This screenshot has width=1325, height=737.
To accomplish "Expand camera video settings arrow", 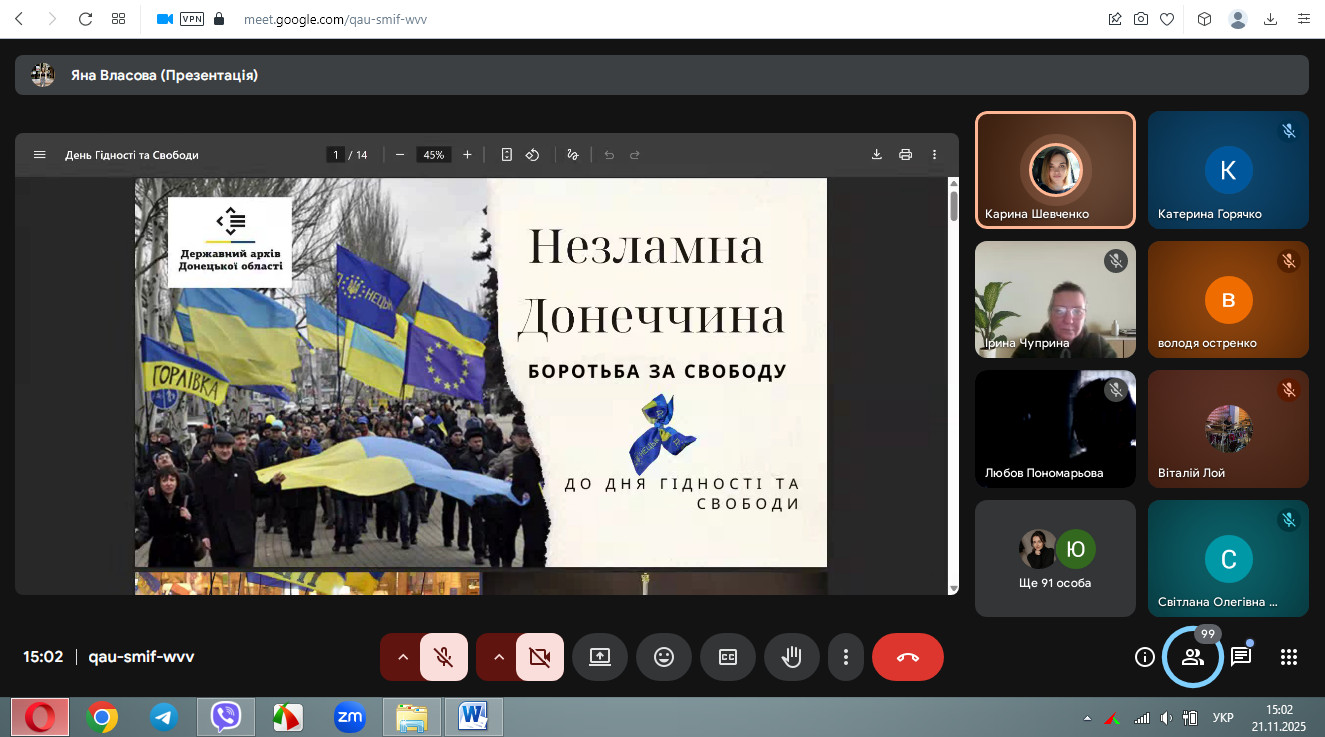I will (499, 657).
